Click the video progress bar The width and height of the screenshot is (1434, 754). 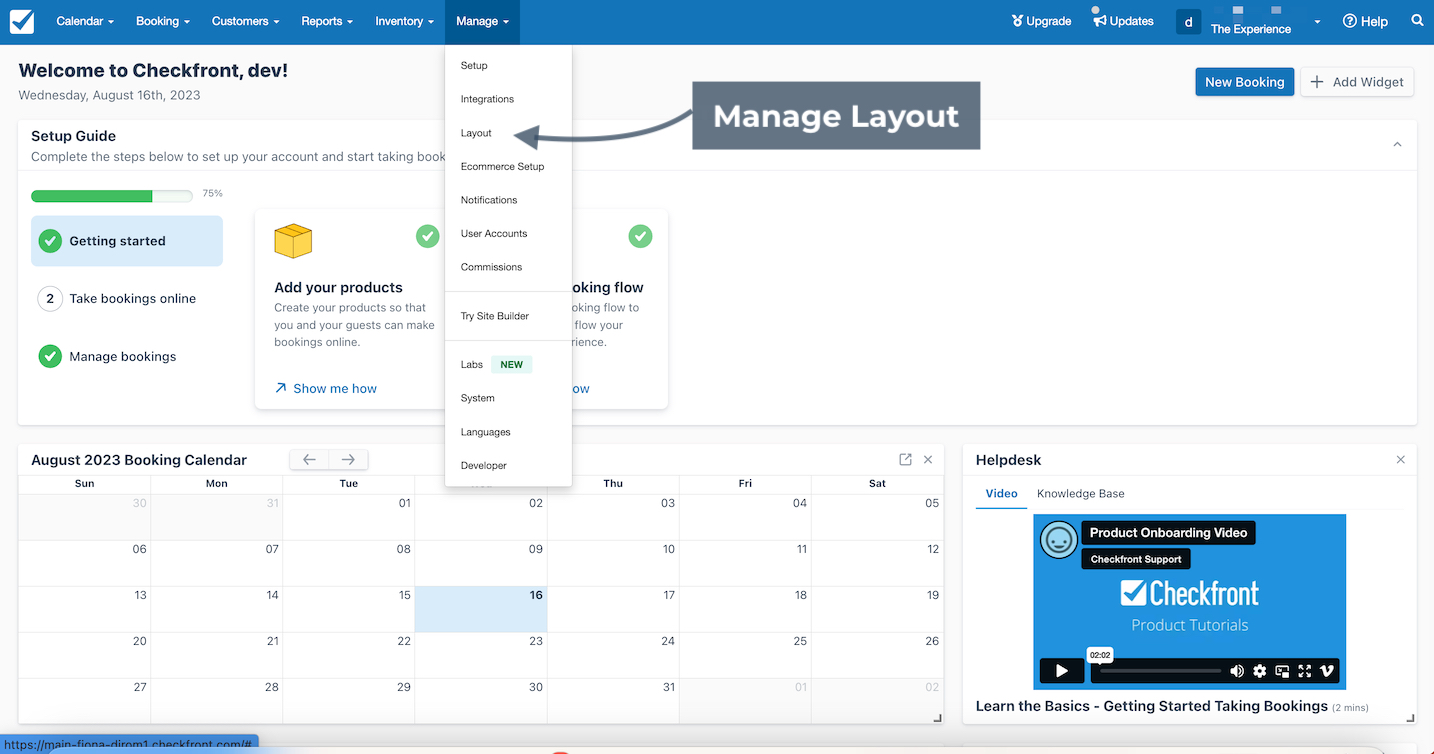coord(1160,671)
